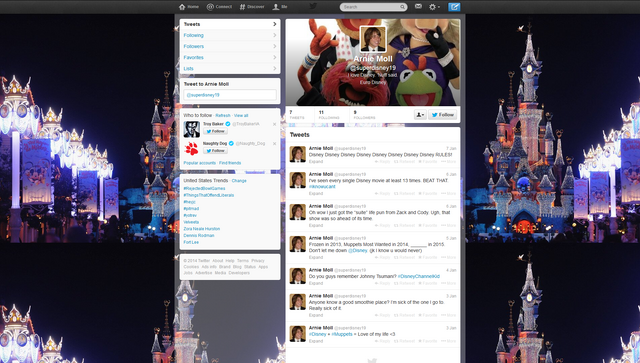Click the Tweet to Arnie Moll field

click(x=230, y=95)
